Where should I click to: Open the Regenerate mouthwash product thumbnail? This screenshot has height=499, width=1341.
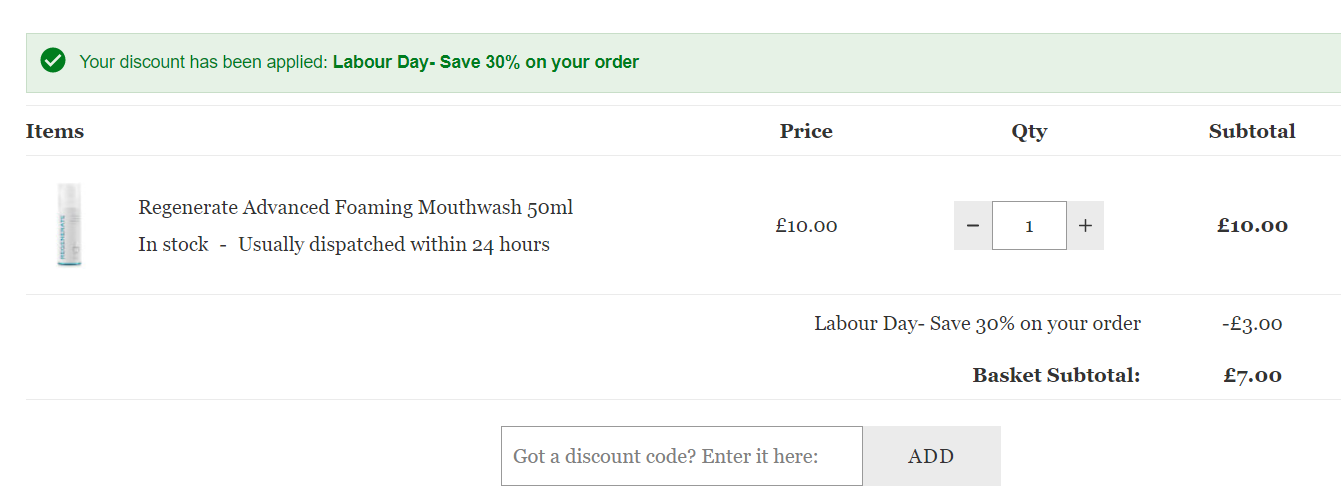(69, 225)
